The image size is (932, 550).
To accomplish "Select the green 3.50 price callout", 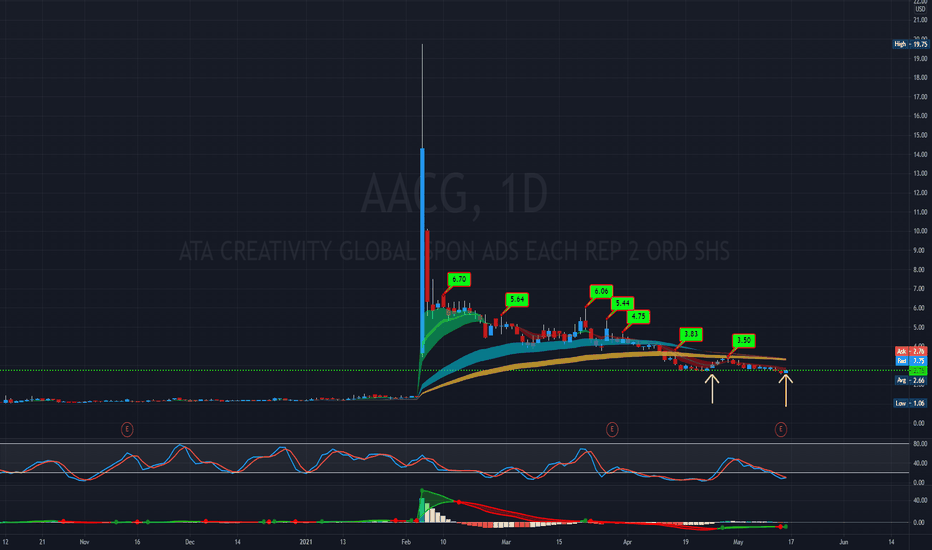I will pos(744,341).
